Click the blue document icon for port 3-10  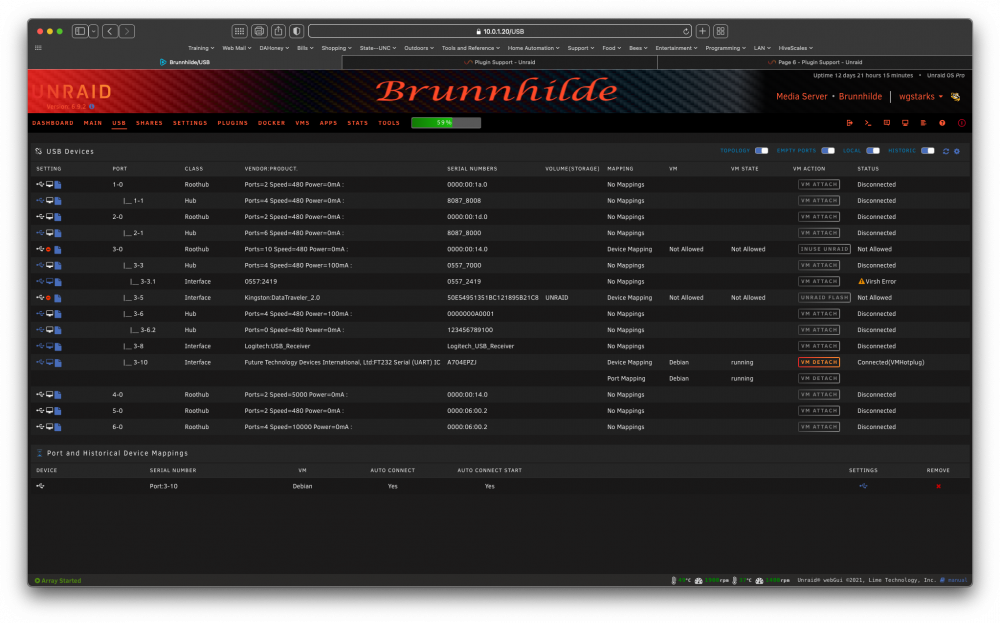pos(58,363)
